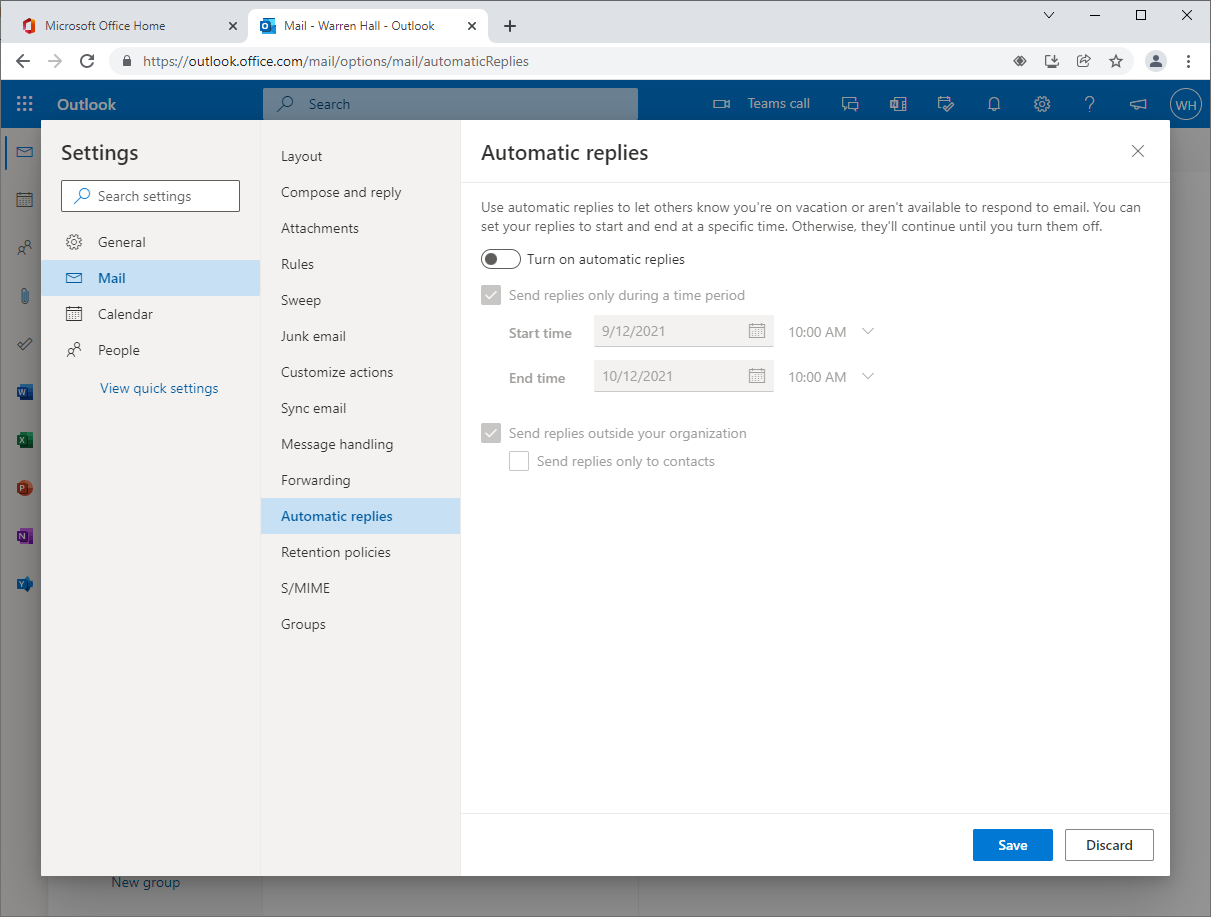
Task: Open the chat icon in the top bar
Action: [x=850, y=103]
